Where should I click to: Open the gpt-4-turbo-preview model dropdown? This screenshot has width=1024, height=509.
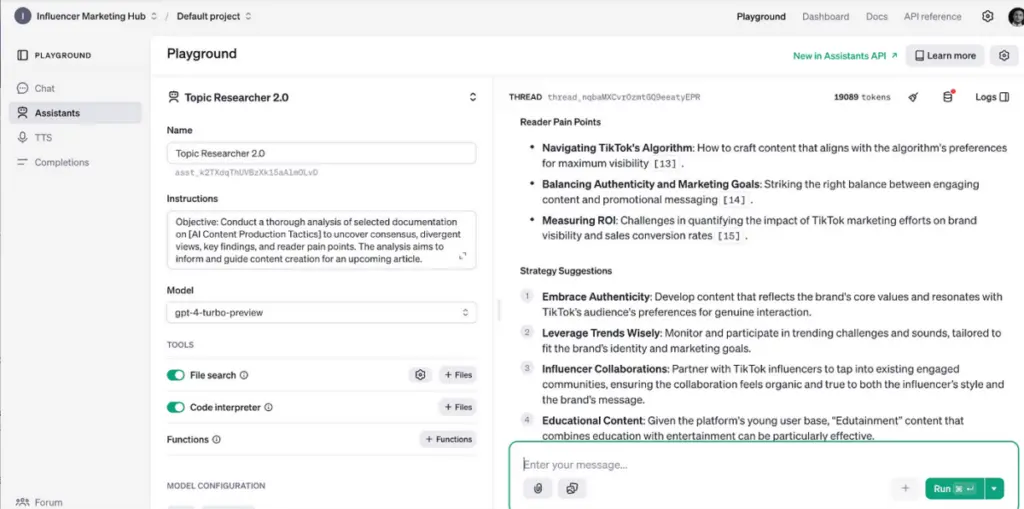tap(321, 313)
